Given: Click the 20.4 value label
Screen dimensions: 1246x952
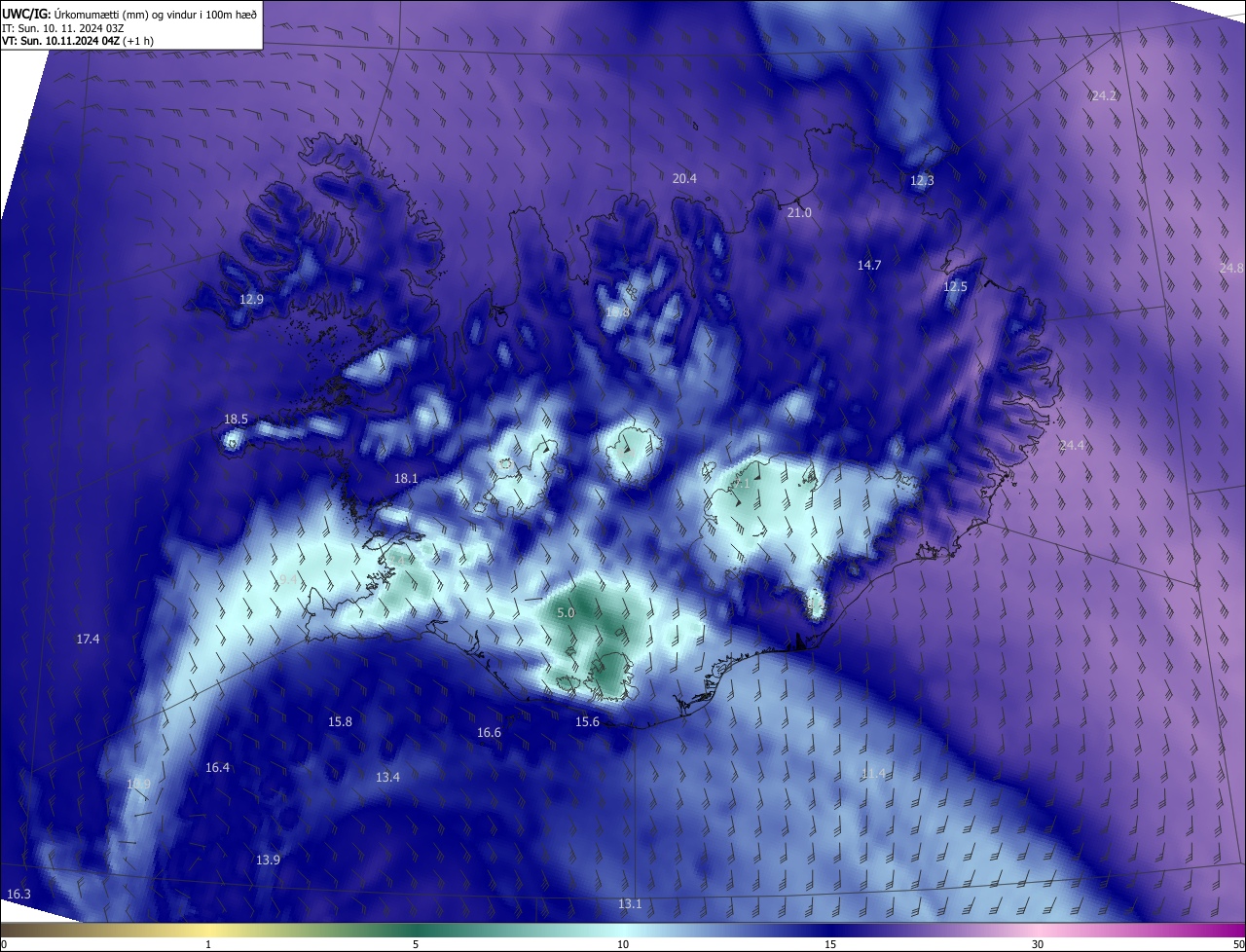Looking at the screenshot, I should coord(684,178).
